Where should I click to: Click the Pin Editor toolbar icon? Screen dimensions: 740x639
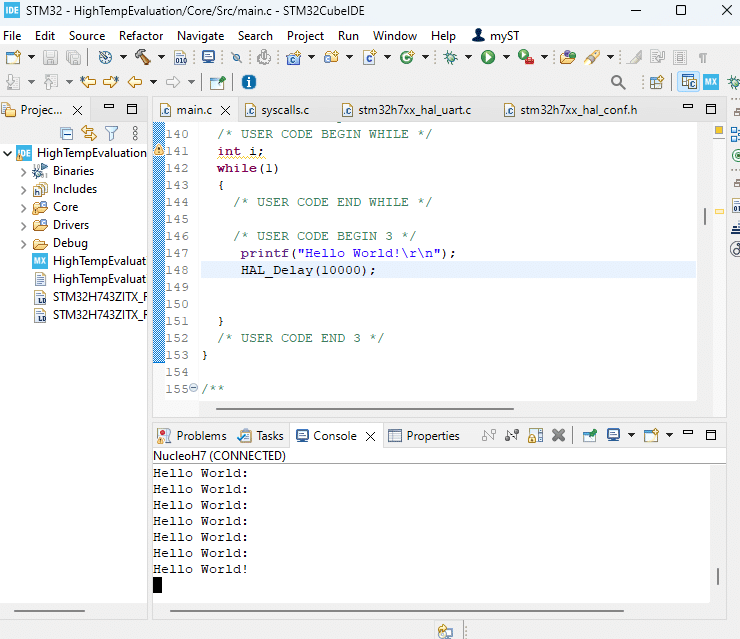coord(218,83)
